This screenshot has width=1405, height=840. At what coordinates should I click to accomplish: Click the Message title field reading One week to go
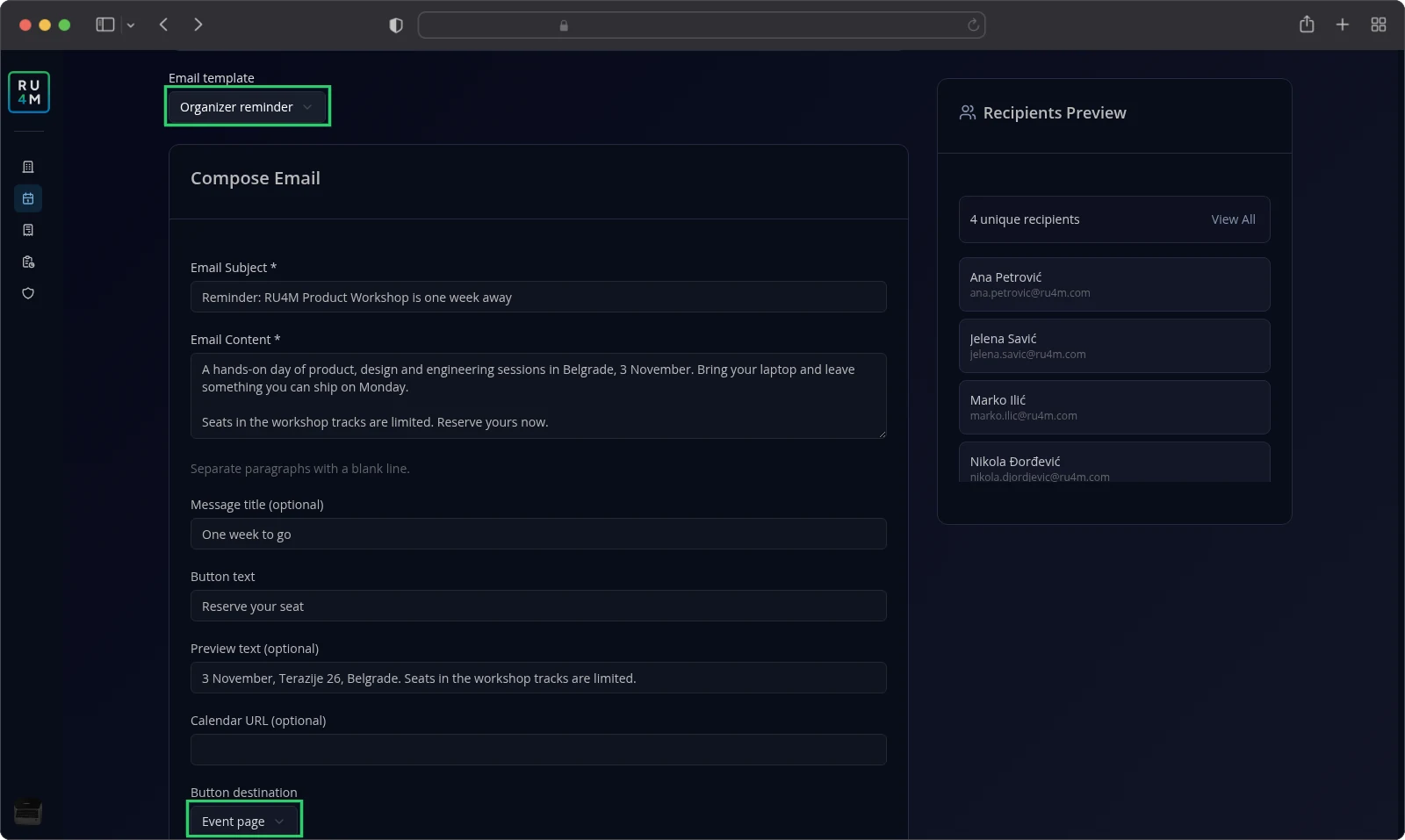538,534
